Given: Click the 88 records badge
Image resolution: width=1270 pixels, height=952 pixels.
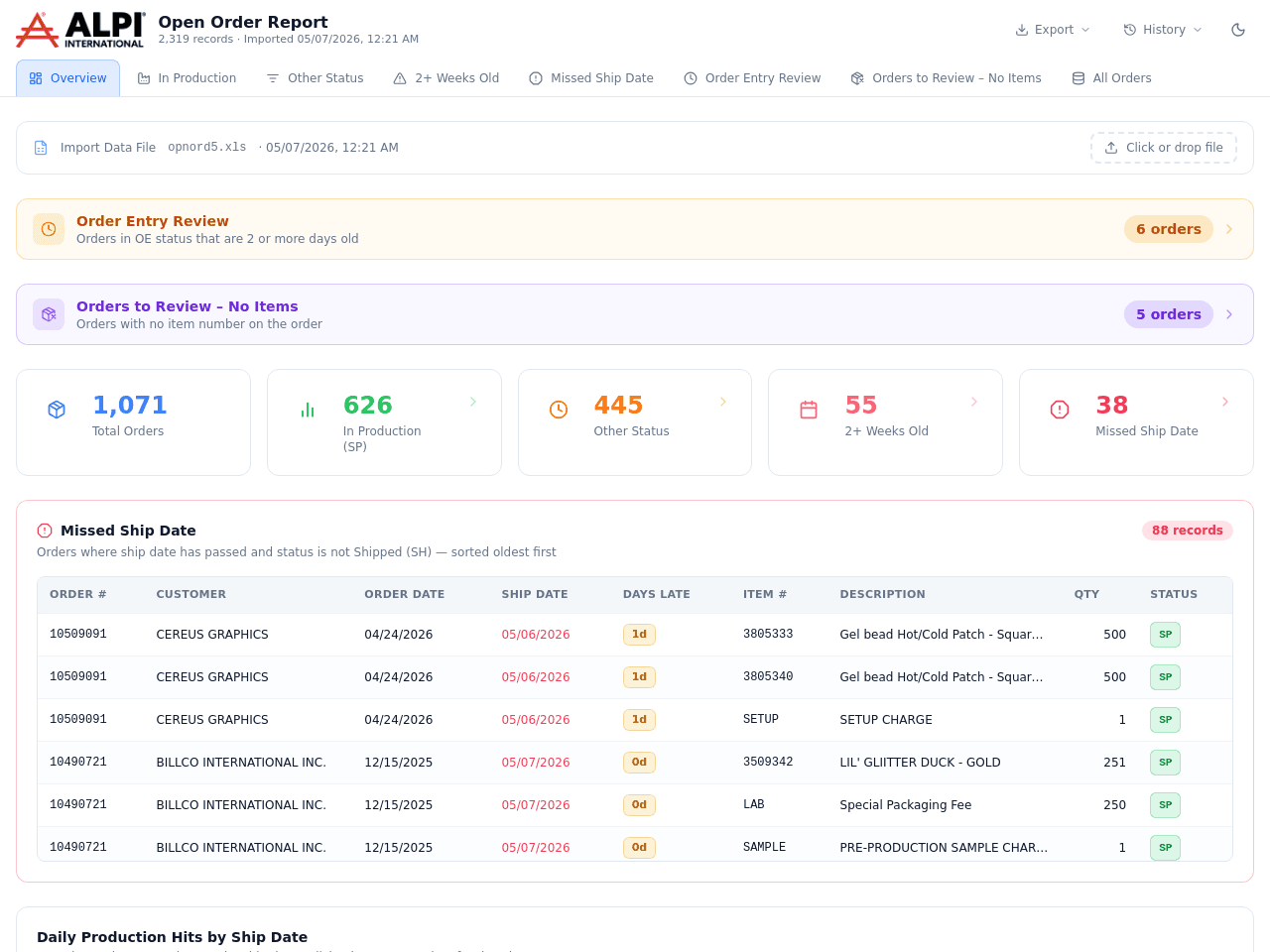Looking at the screenshot, I should (1188, 531).
